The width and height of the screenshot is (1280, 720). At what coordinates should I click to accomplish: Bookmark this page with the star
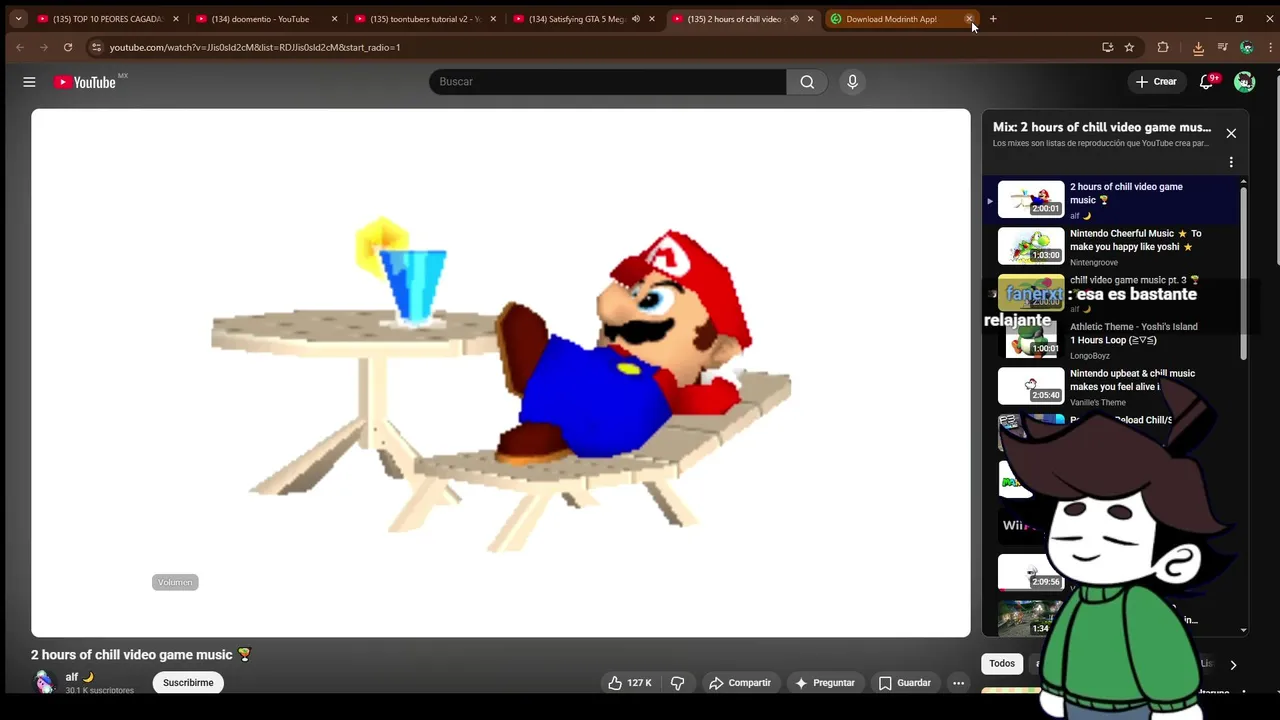tap(1129, 47)
